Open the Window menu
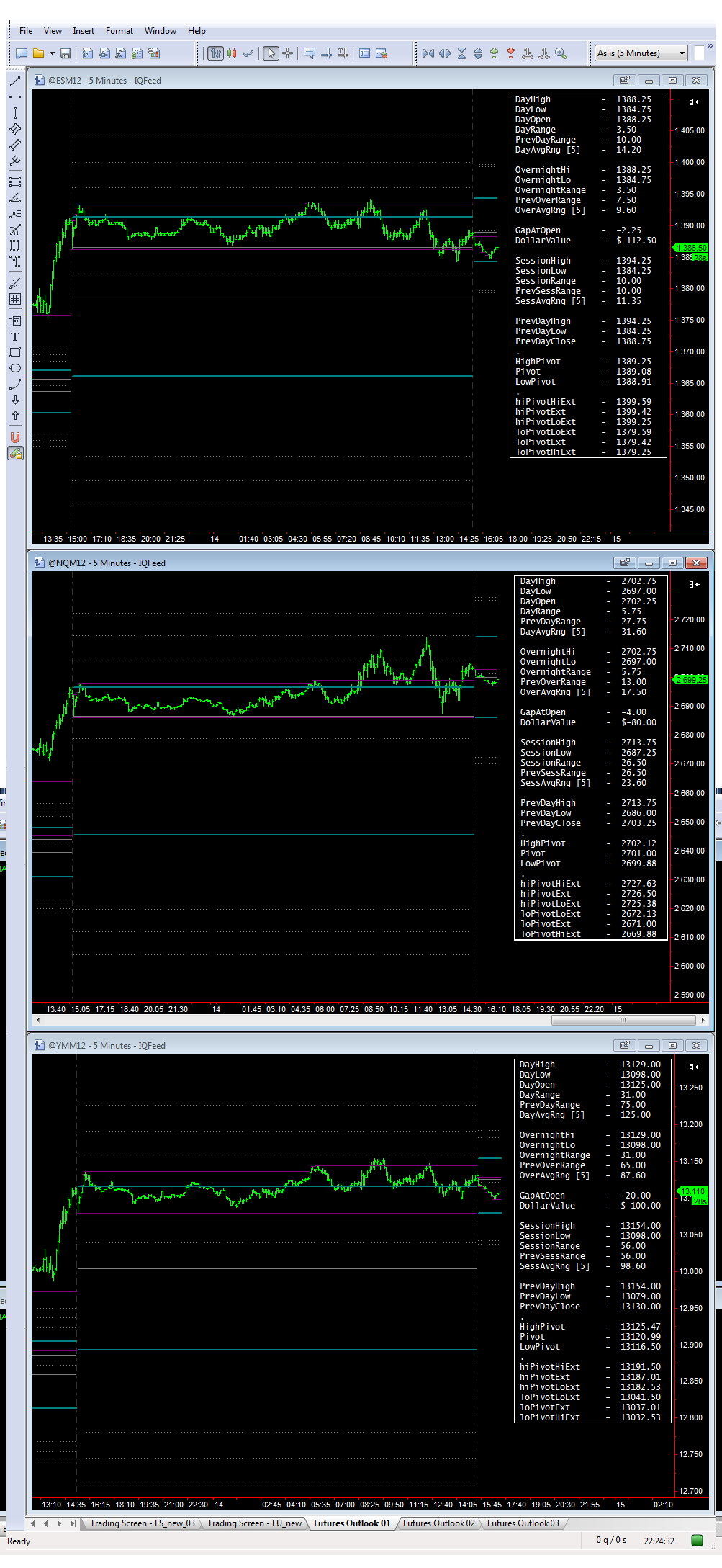The height and width of the screenshot is (1568, 722). click(161, 31)
